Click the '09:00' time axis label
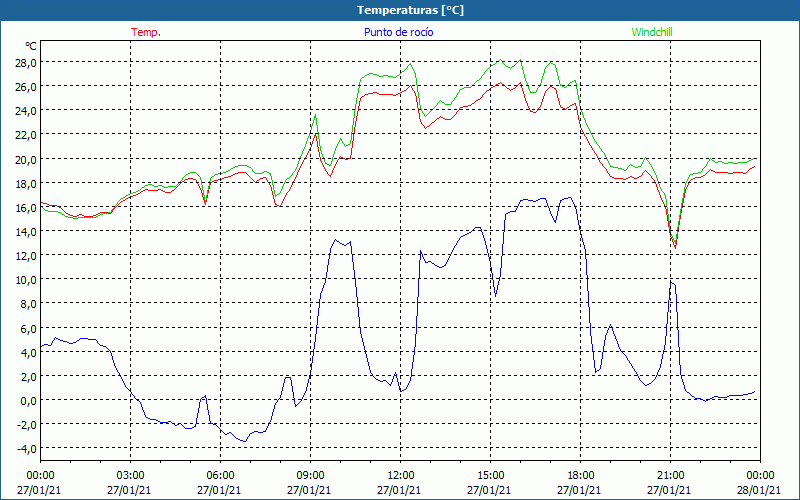The height and width of the screenshot is (500, 800). coord(310,476)
